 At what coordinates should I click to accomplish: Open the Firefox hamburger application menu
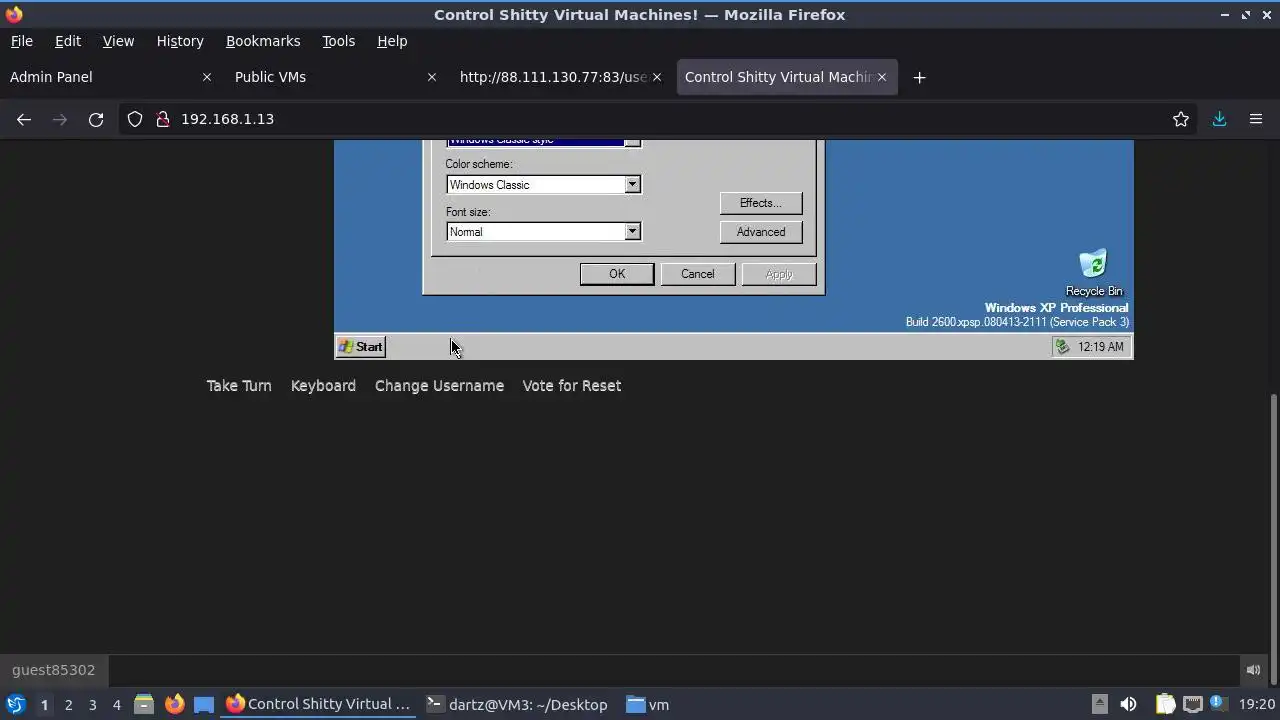(1256, 119)
